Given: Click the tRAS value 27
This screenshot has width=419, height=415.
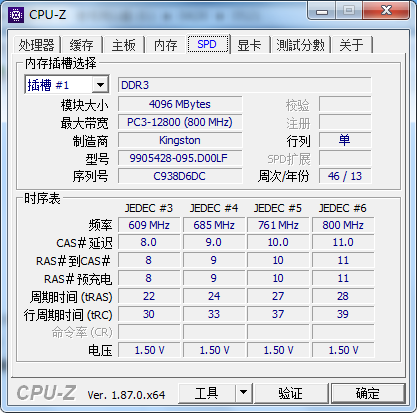Looking at the screenshot, I should [x=278, y=296].
